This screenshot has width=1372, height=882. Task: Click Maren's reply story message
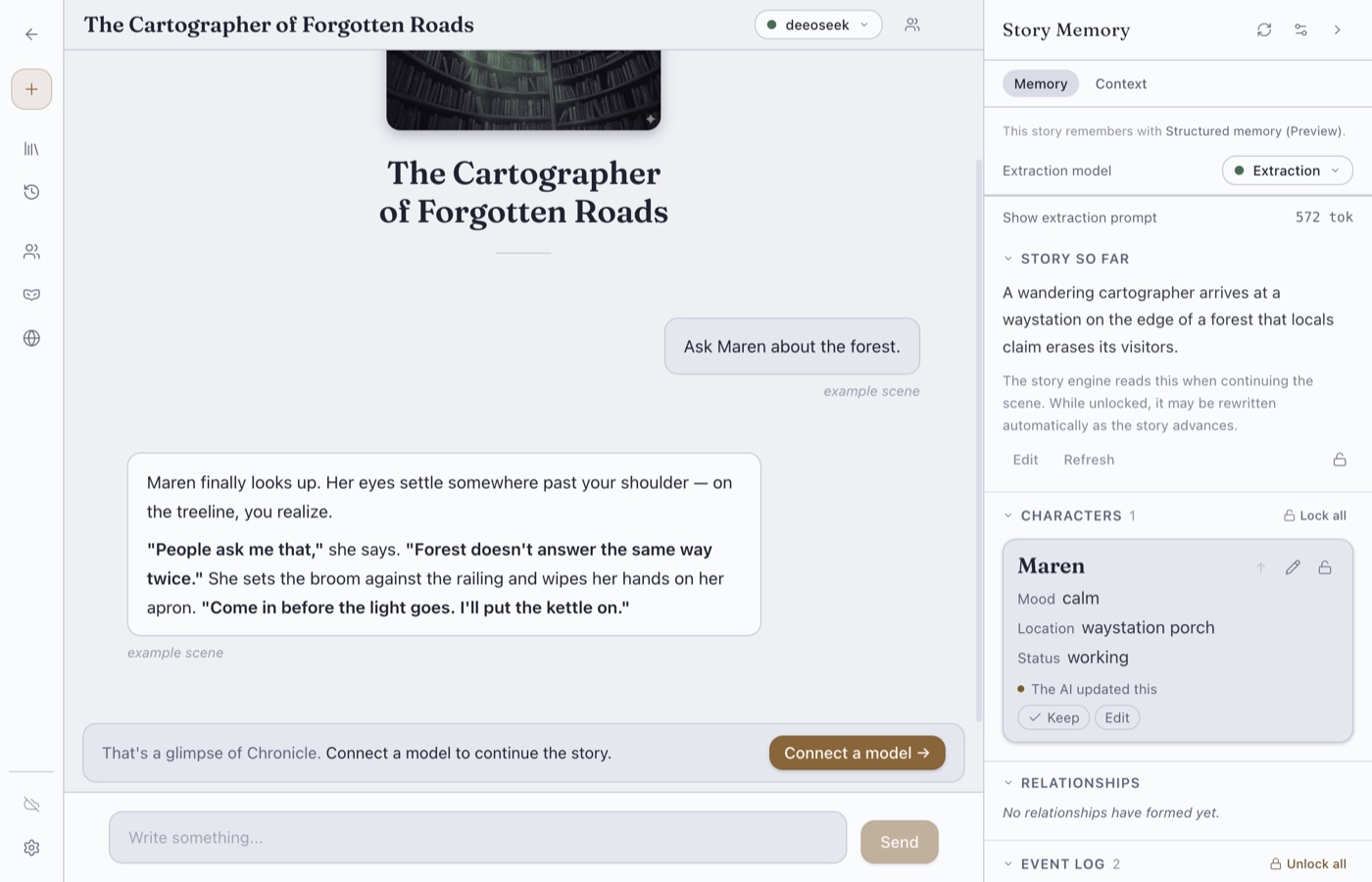(x=444, y=544)
